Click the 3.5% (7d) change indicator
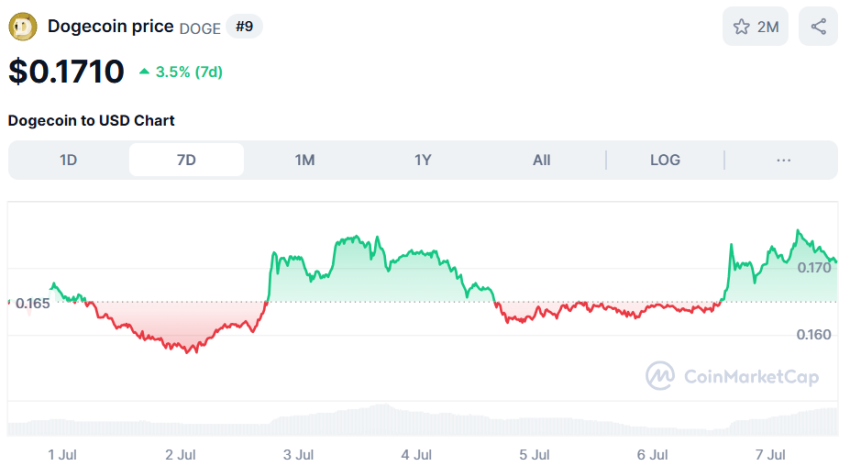 pyautogui.click(x=181, y=72)
